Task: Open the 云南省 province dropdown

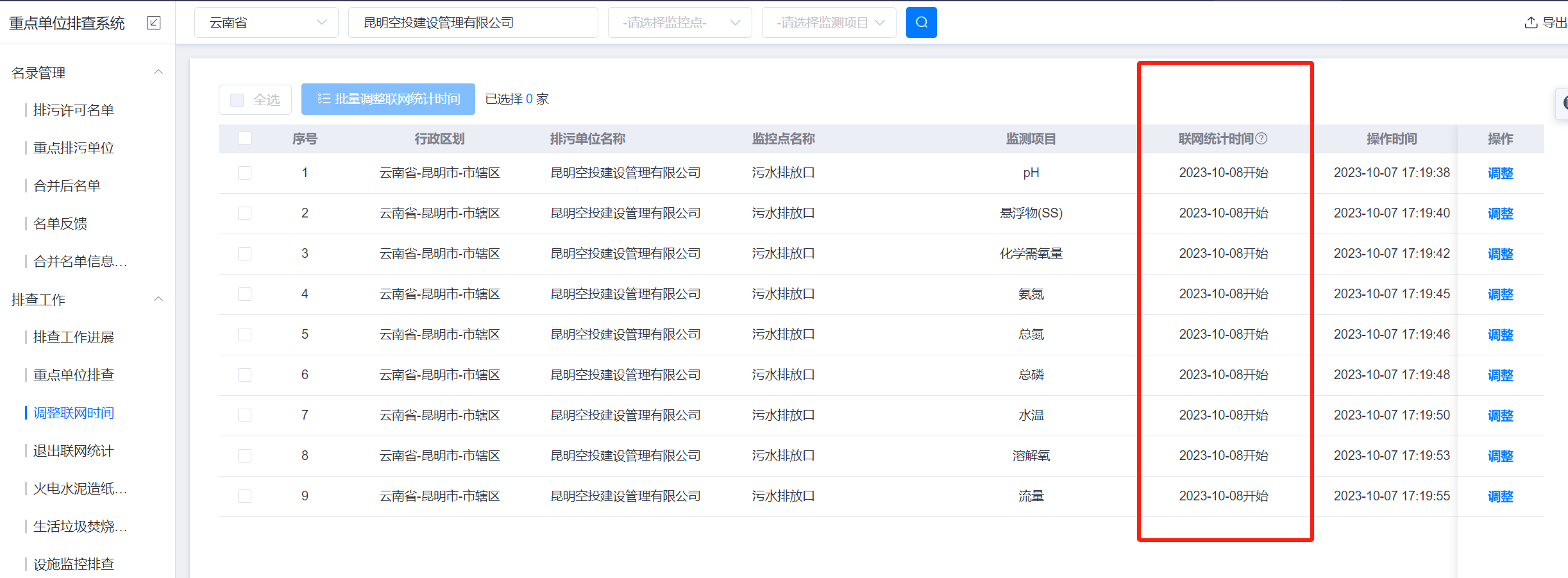Action: coord(266,22)
